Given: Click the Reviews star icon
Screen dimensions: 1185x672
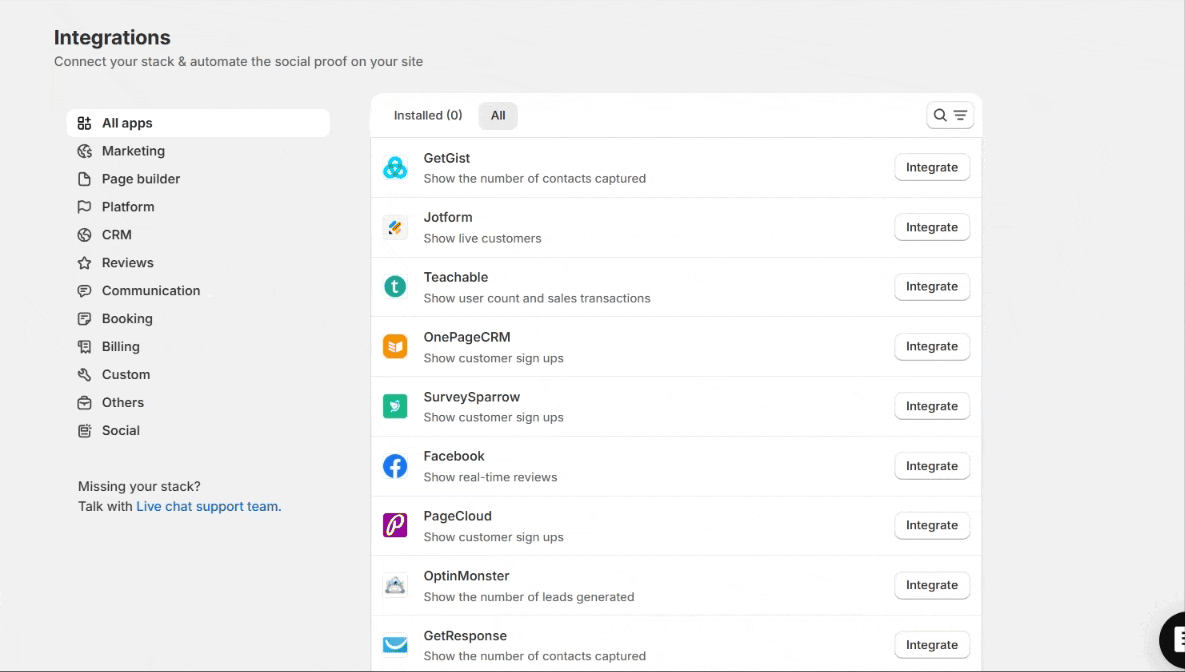Looking at the screenshot, I should coord(85,263).
